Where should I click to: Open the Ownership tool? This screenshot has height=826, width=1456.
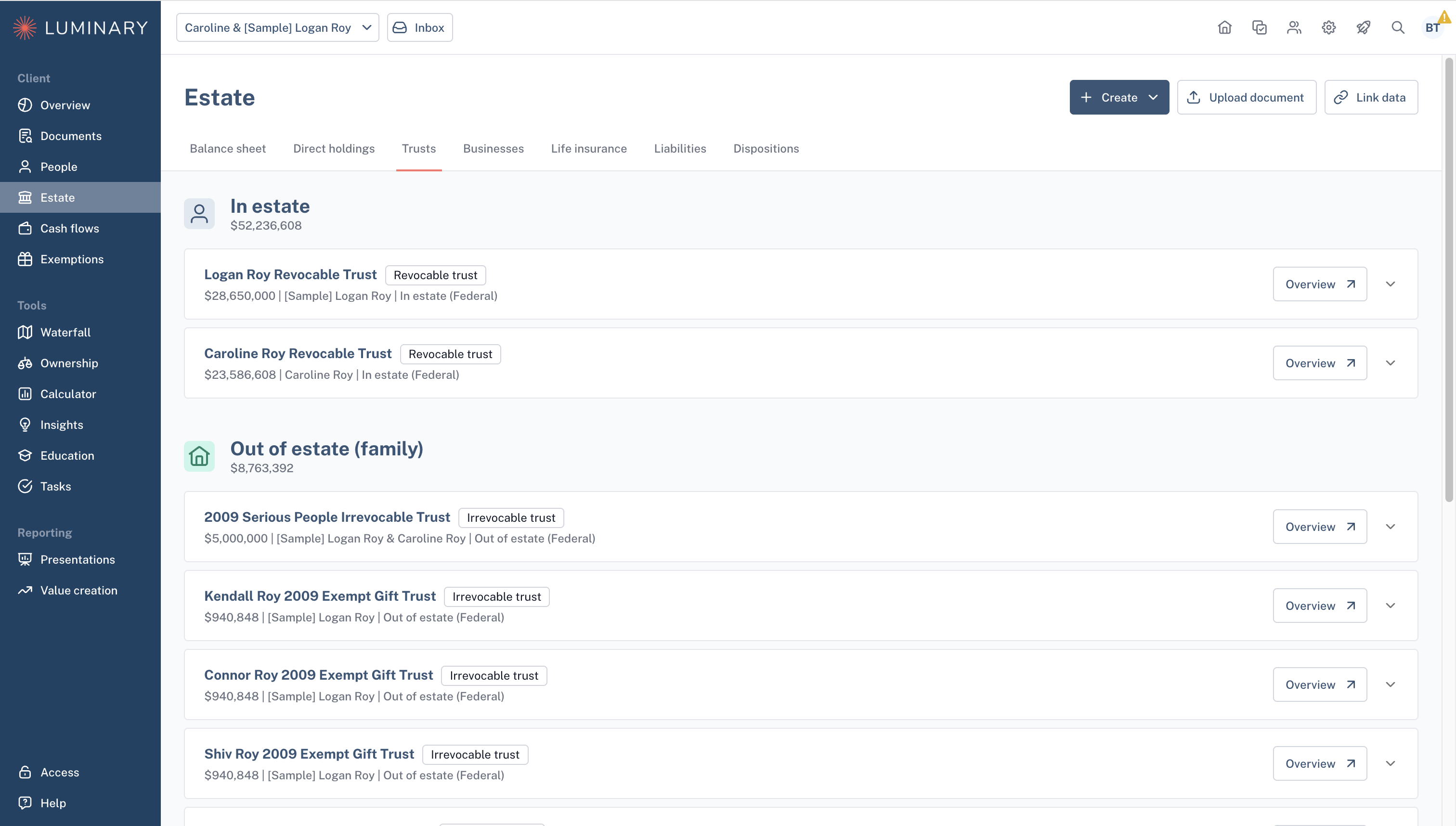click(x=80, y=363)
